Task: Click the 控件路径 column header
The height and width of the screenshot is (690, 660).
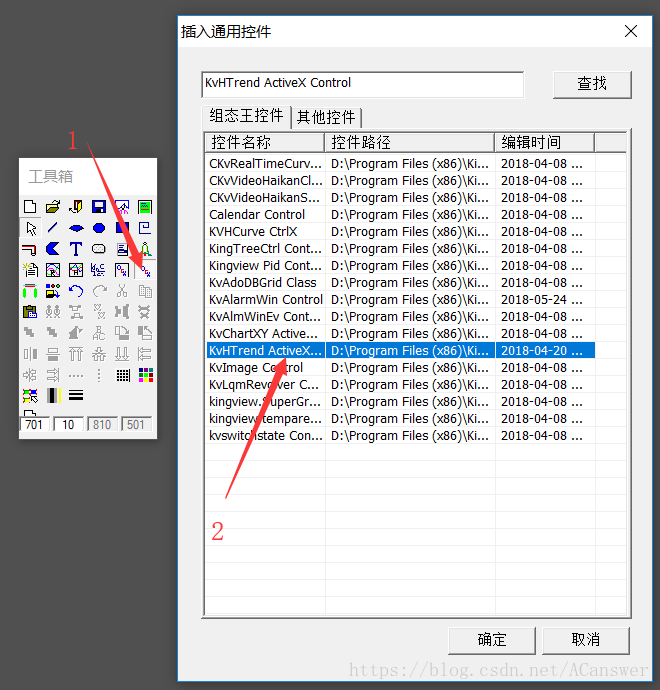Action: pos(410,143)
